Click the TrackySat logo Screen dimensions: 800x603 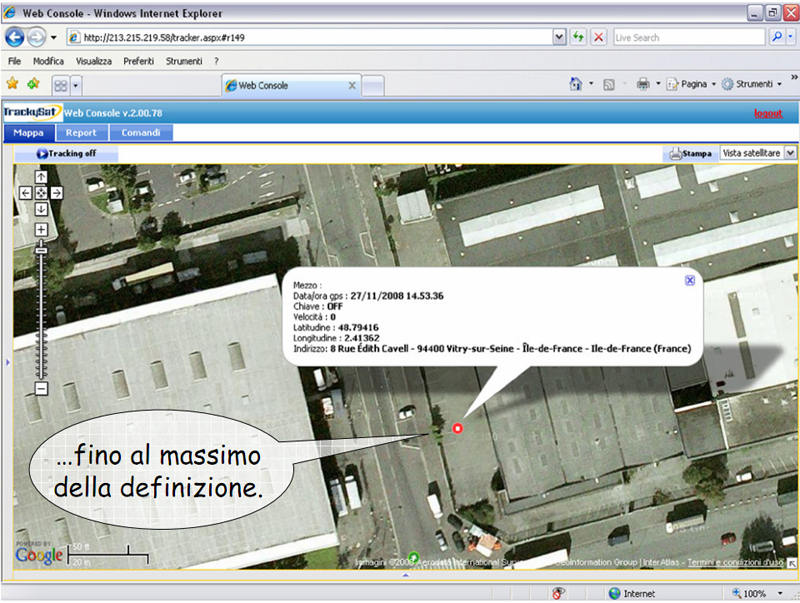point(32,112)
